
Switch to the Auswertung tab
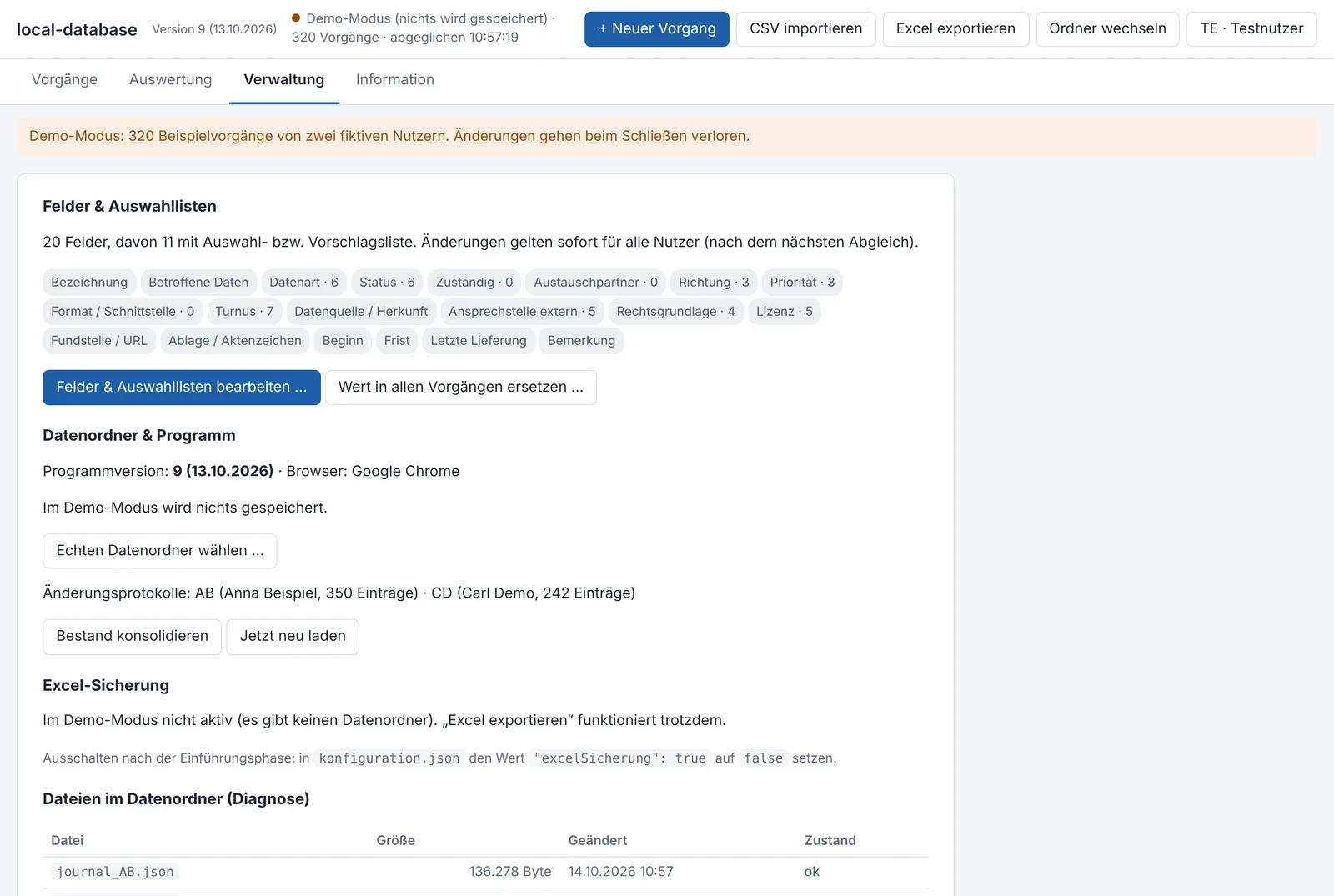(x=171, y=80)
